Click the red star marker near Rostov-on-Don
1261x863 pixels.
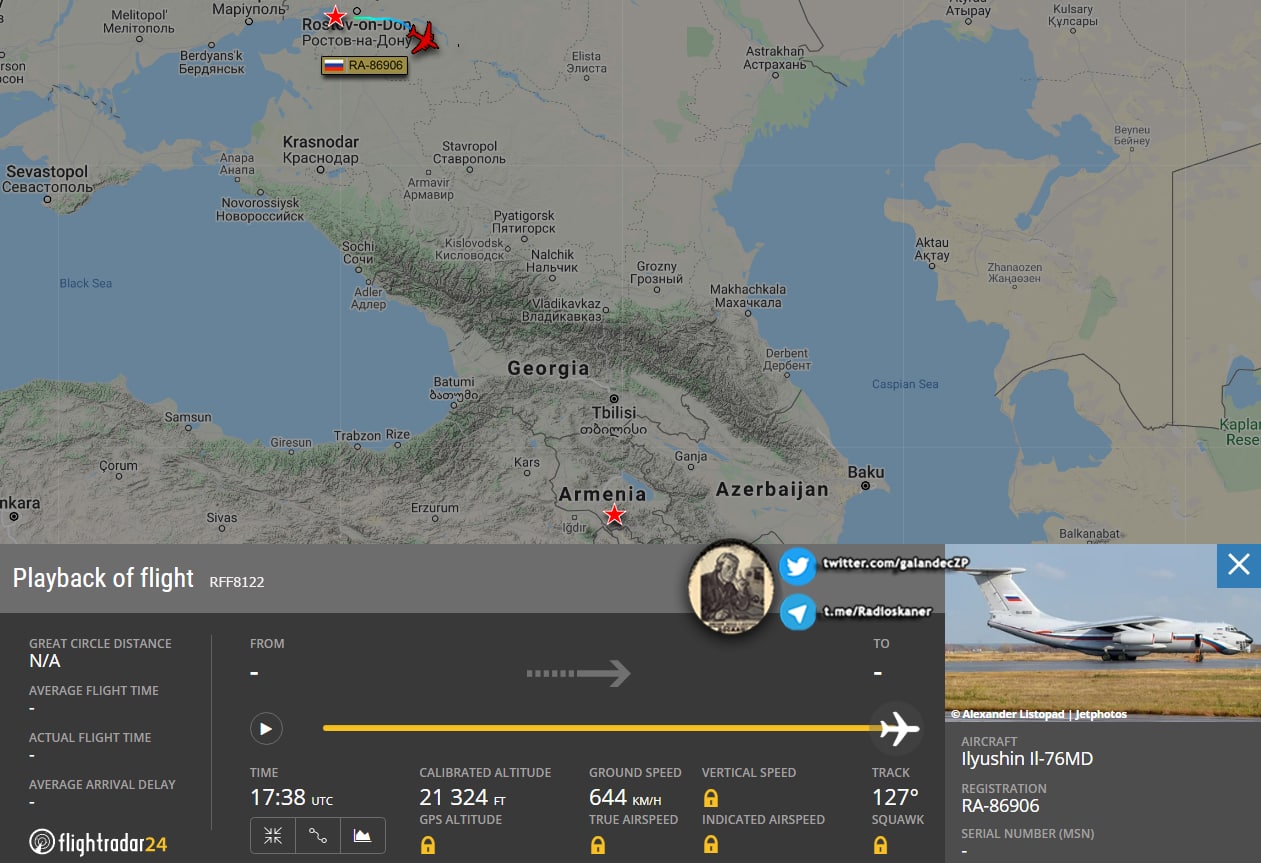coord(336,16)
